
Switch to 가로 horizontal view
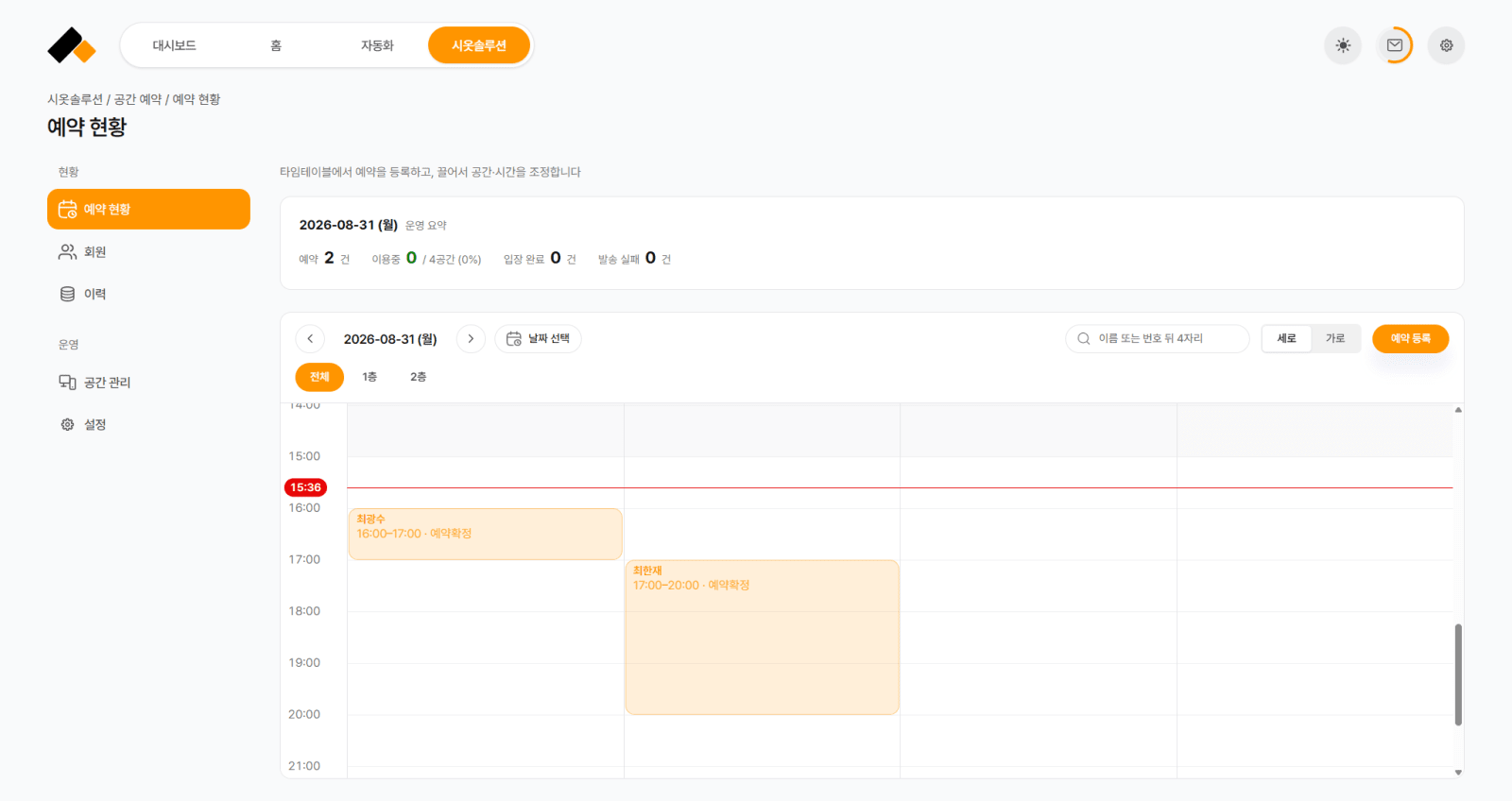tap(1334, 338)
